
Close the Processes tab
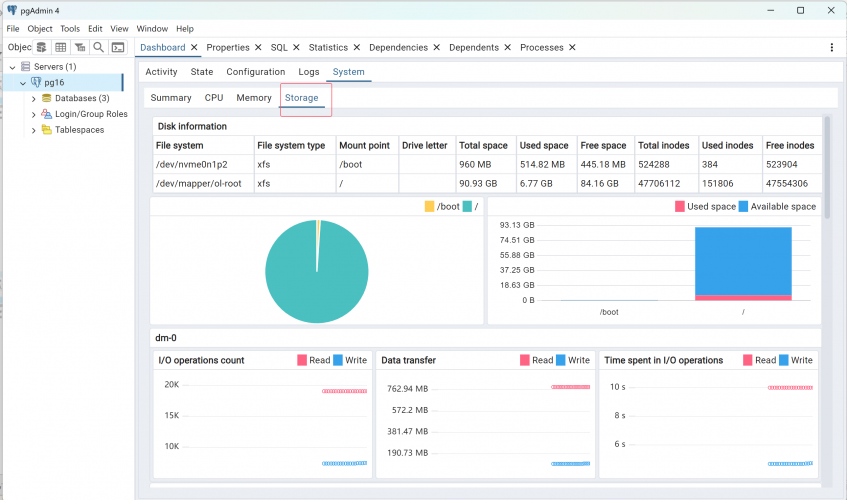click(x=572, y=48)
